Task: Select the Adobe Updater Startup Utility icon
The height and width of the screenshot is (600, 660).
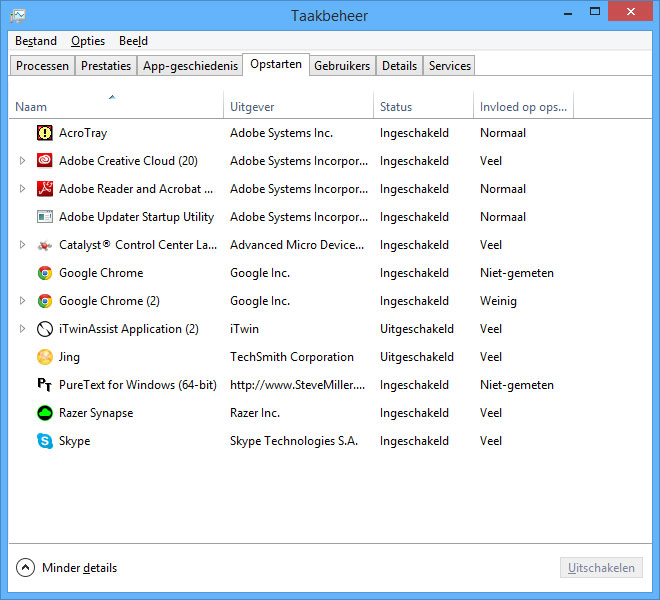Action: tap(45, 217)
